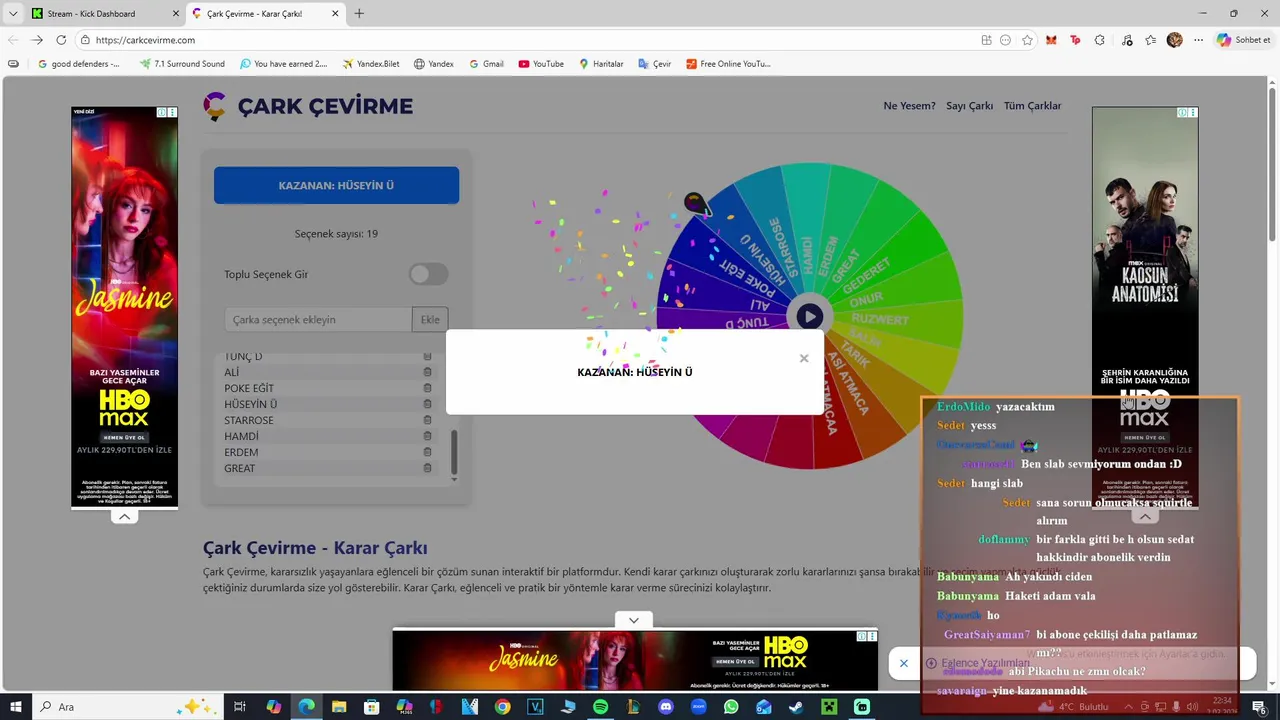This screenshot has width=1280, height=720.
Task: Open Spotify from the taskbar
Action: 600,707
